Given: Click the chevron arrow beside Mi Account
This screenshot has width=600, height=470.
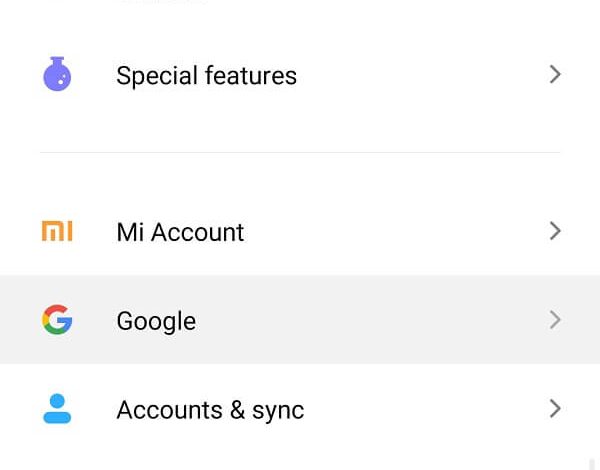Looking at the screenshot, I should (x=555, y=231).
